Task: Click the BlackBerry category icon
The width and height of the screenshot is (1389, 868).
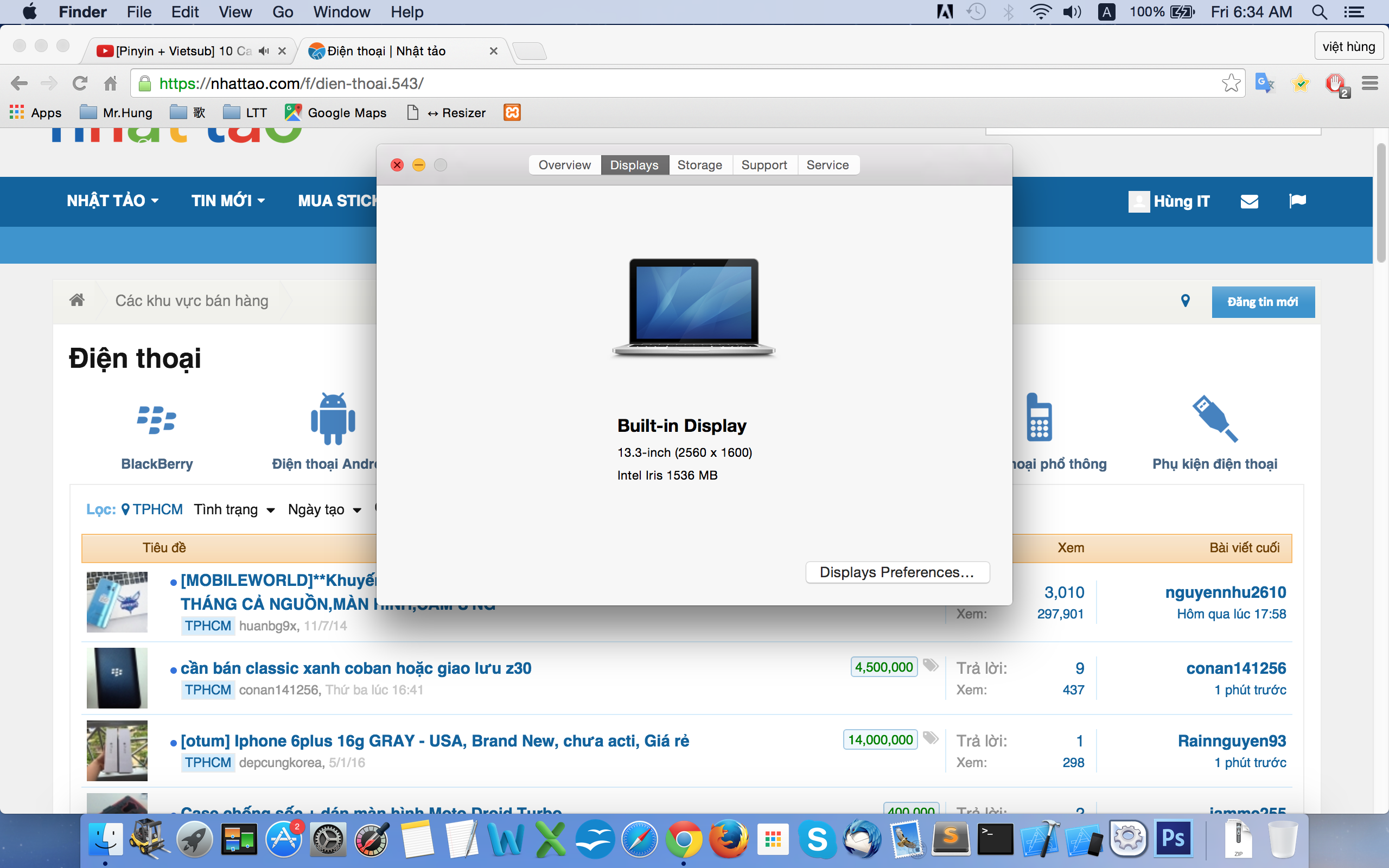Action: tap(157, 420)
